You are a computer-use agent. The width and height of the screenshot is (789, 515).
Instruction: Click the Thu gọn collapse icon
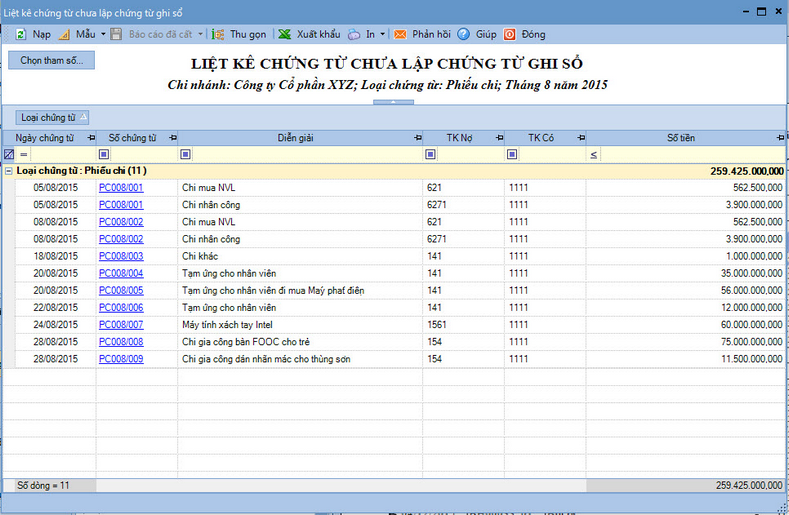coord(218,34)
